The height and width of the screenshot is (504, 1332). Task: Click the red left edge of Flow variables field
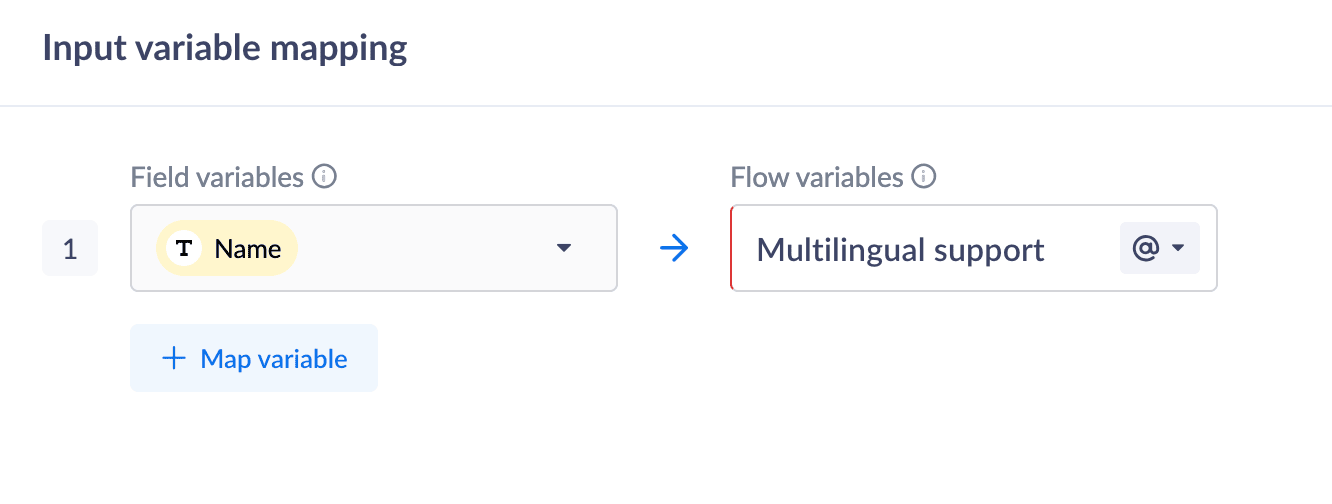pyautogui.click(x=732, y=249)
